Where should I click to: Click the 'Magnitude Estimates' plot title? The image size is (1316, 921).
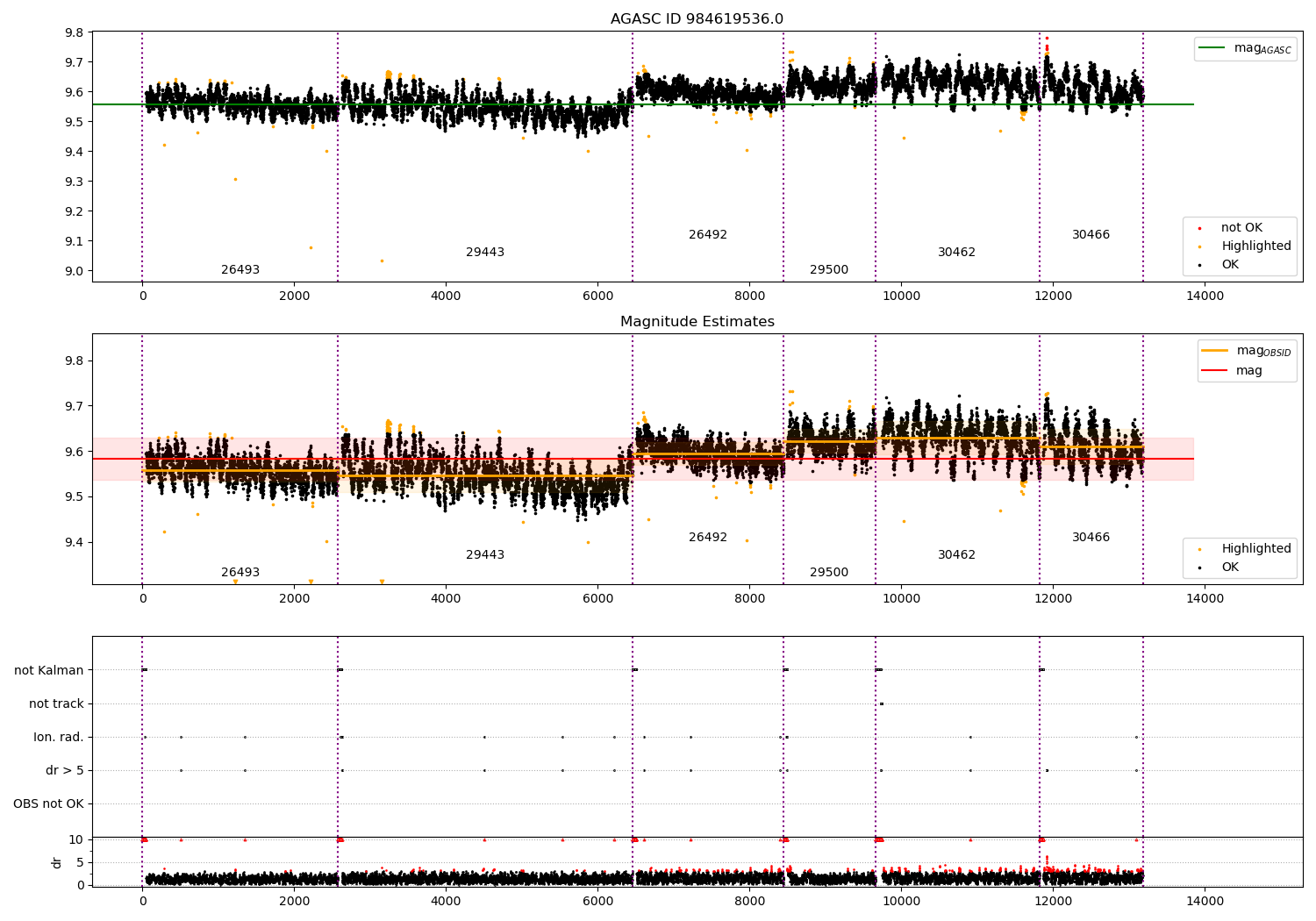pos(697,322)
